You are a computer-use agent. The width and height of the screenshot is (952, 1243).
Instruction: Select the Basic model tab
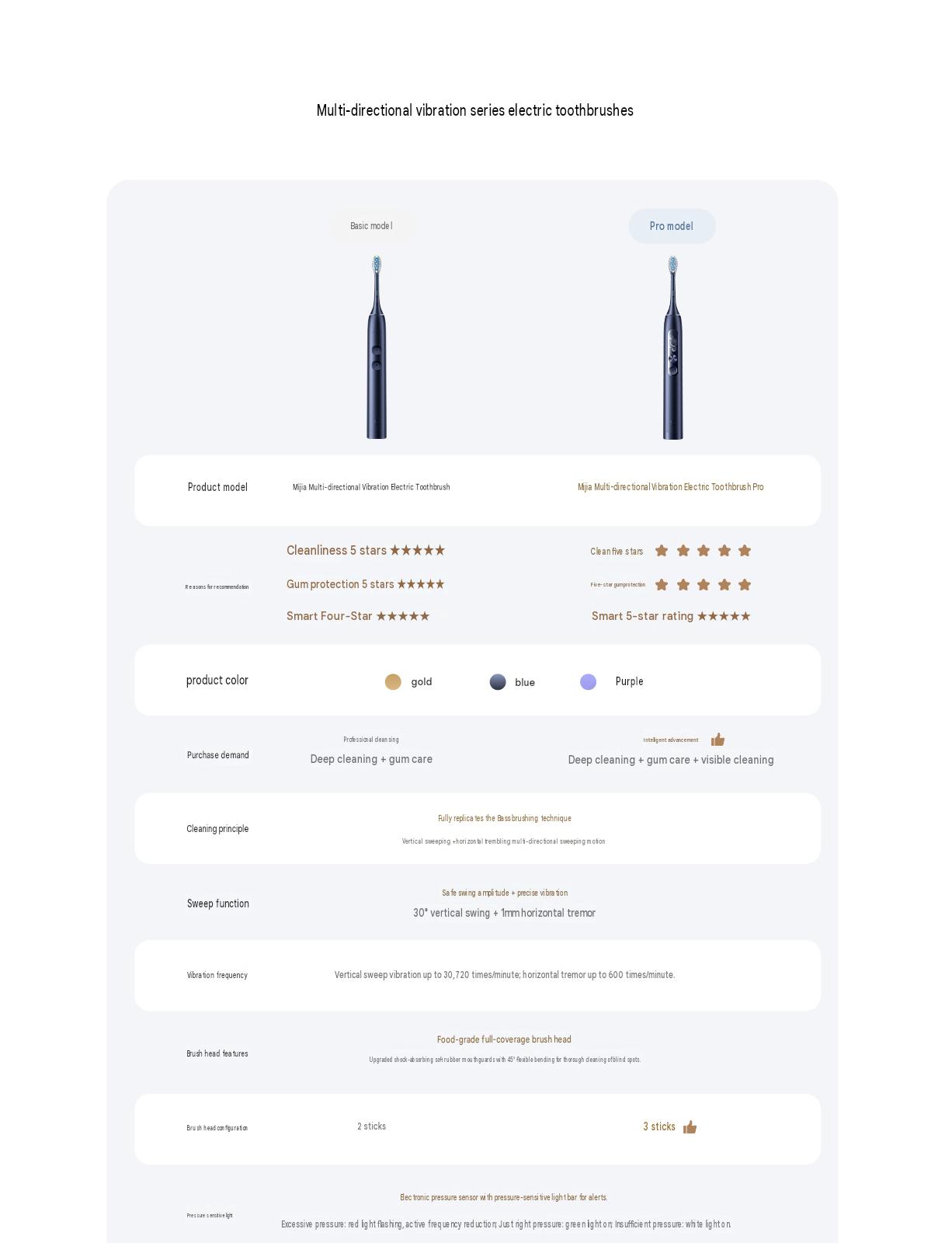tap(371, 226)
